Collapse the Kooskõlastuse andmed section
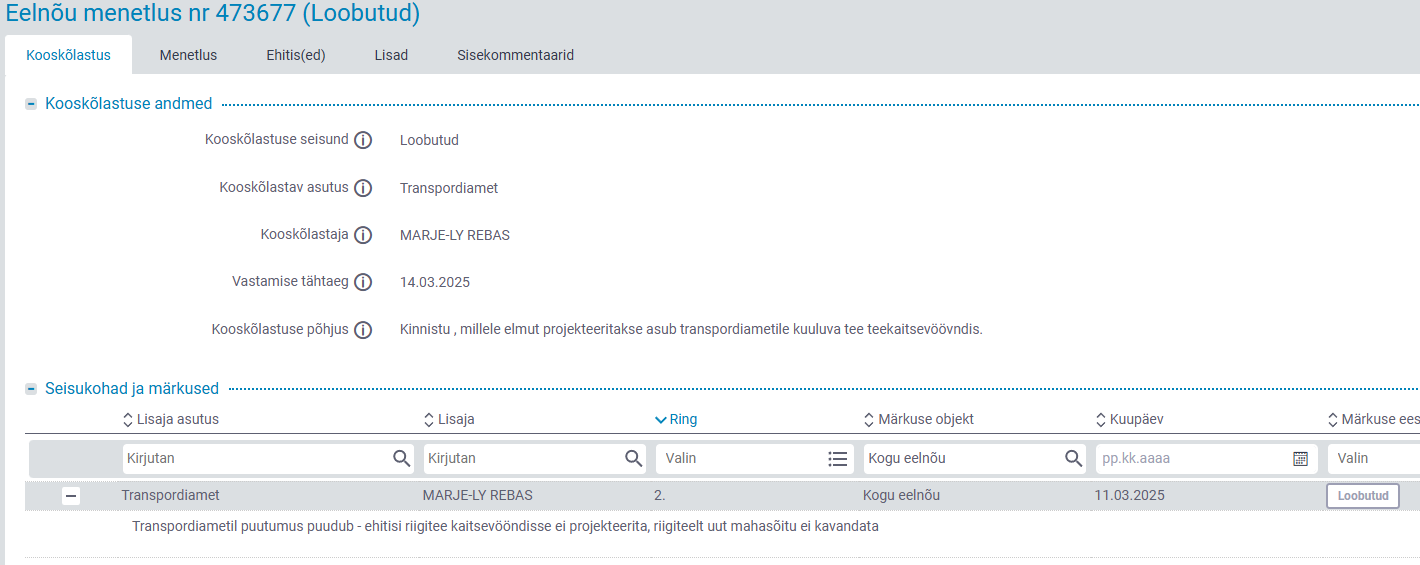Viewport: 1420px width, 565px height. (31, 104)
